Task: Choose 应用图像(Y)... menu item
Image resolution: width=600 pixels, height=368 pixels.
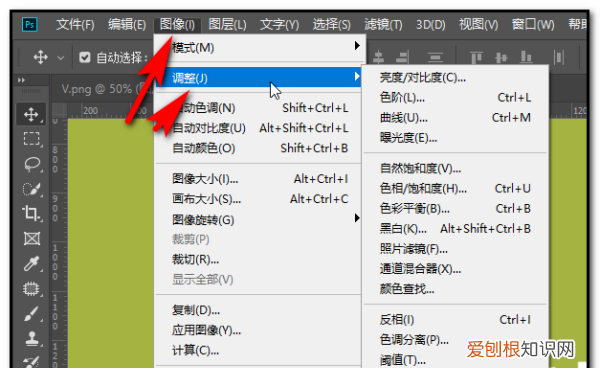Action: 258,330
